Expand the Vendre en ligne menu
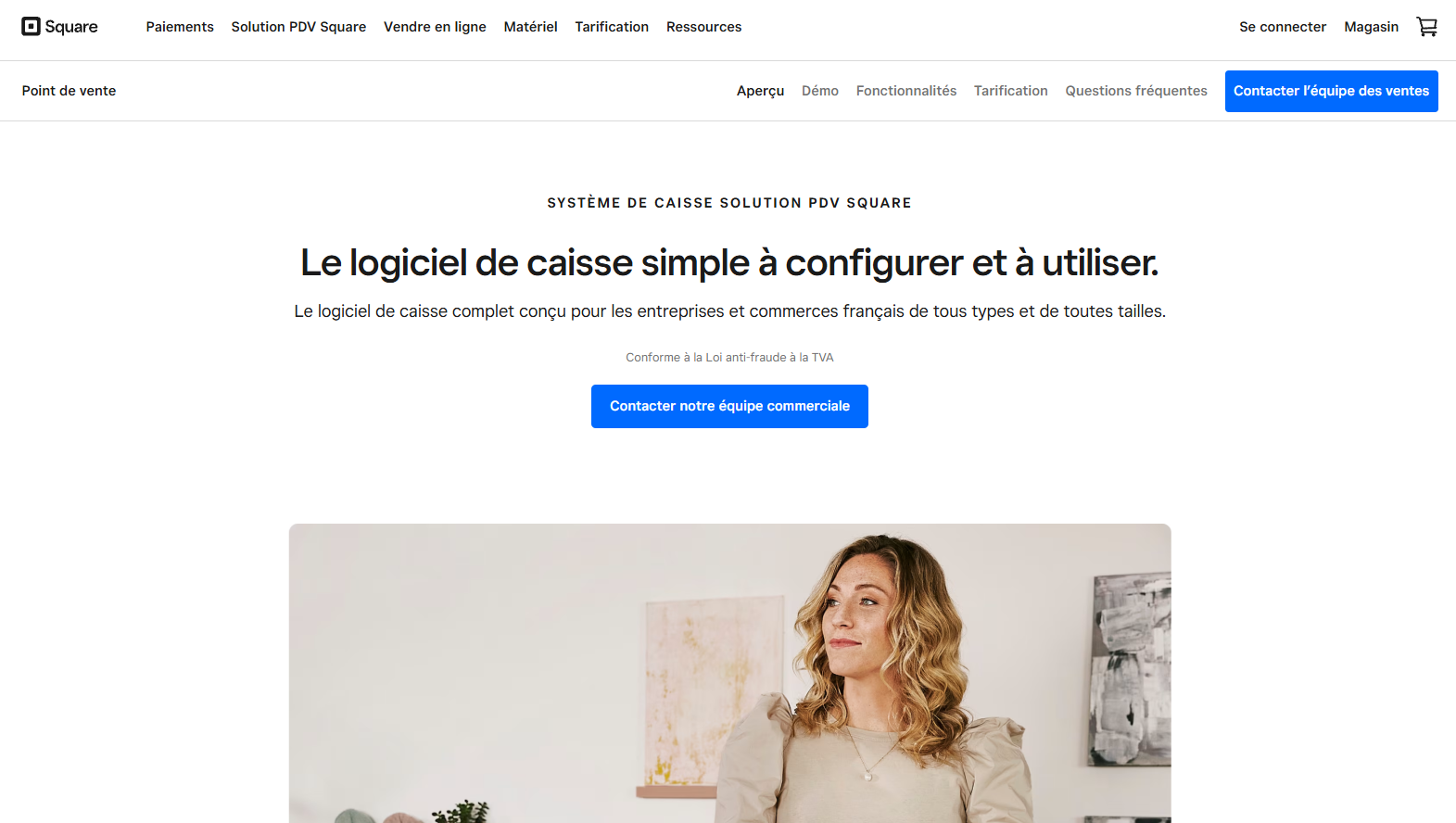The height and width of the screenshot is (823, 1456). pyautogui.click(x=435, y=27)
